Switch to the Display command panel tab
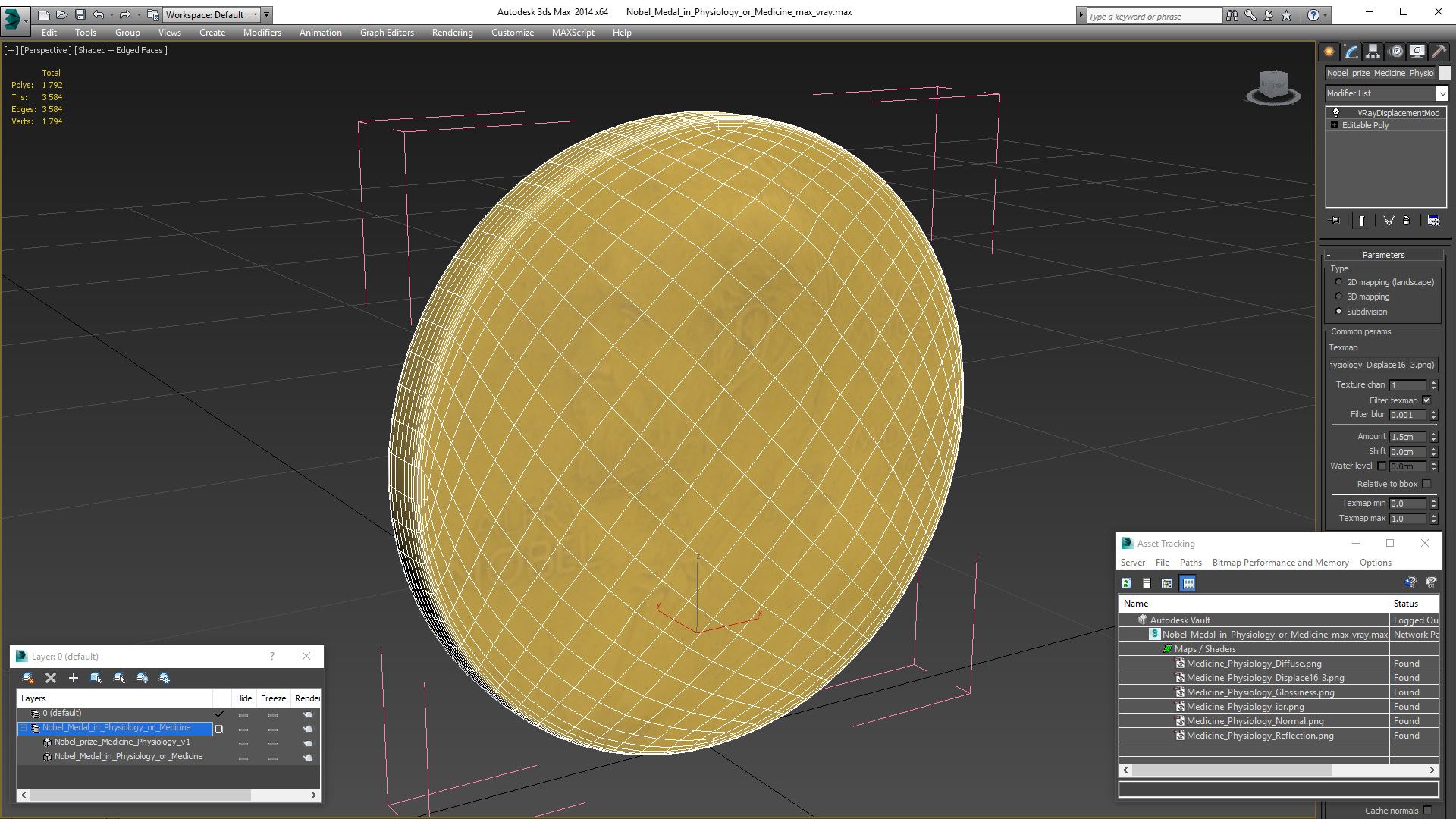This screenshot has width=1456, height=819. coord(1417,52)
